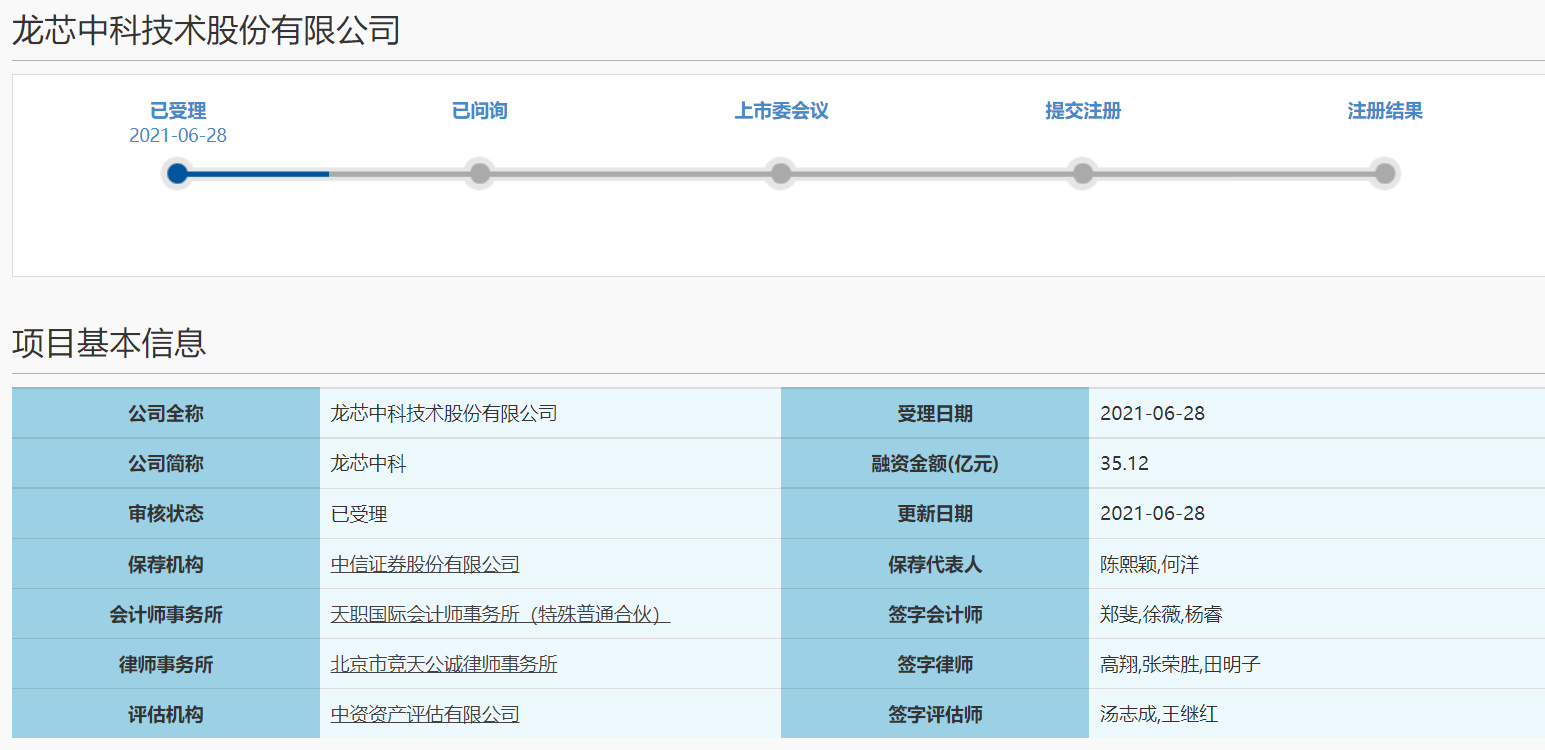Open the 中信证券股份有限公司 sponsor link

click(x=425, y=564)
